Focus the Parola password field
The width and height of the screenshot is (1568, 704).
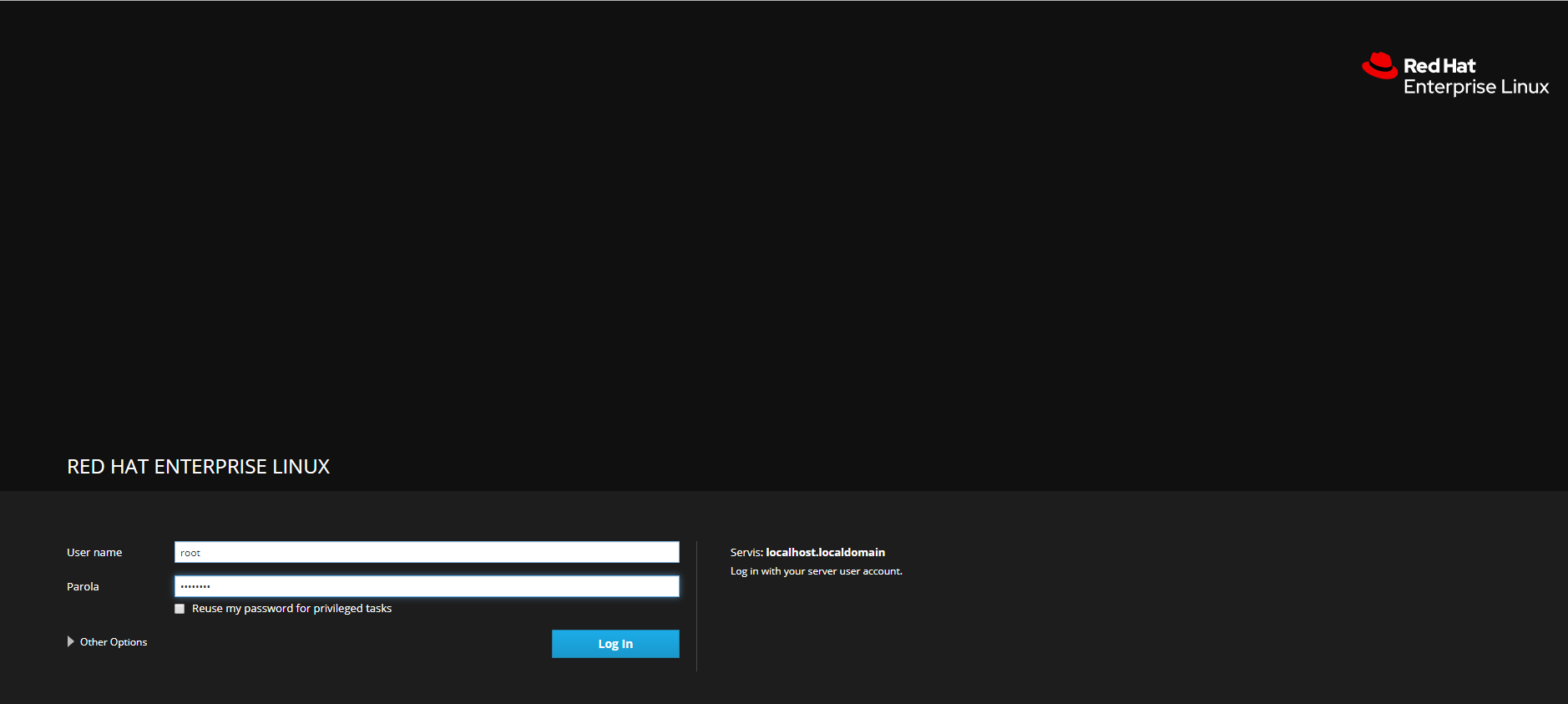(427, 586)
